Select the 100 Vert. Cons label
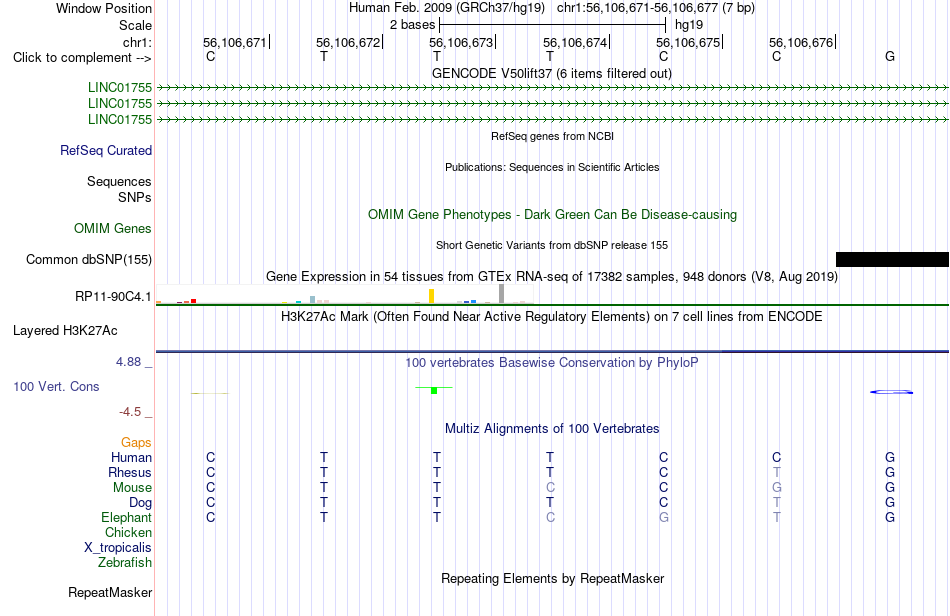 56,386
